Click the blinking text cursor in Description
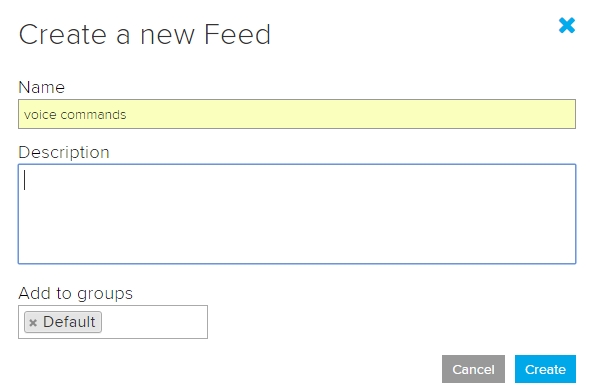Screen dimensions: 590x392 coord(25,180)
